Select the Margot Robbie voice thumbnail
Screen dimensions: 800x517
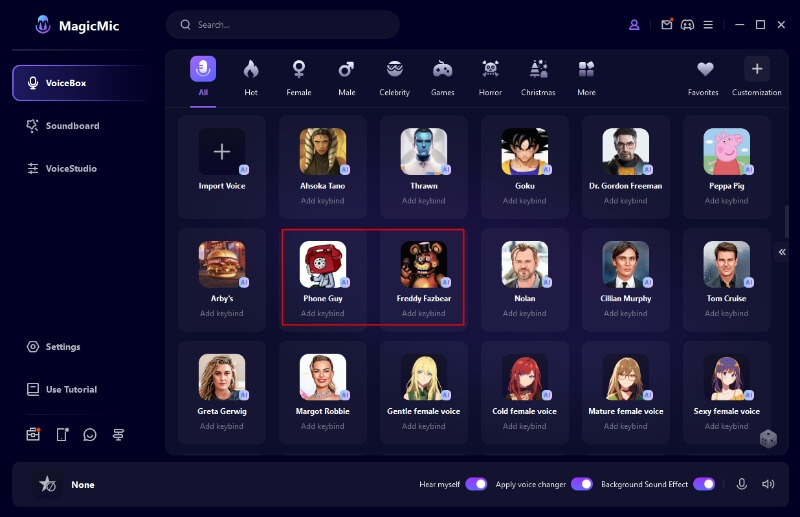pos(322,377)
